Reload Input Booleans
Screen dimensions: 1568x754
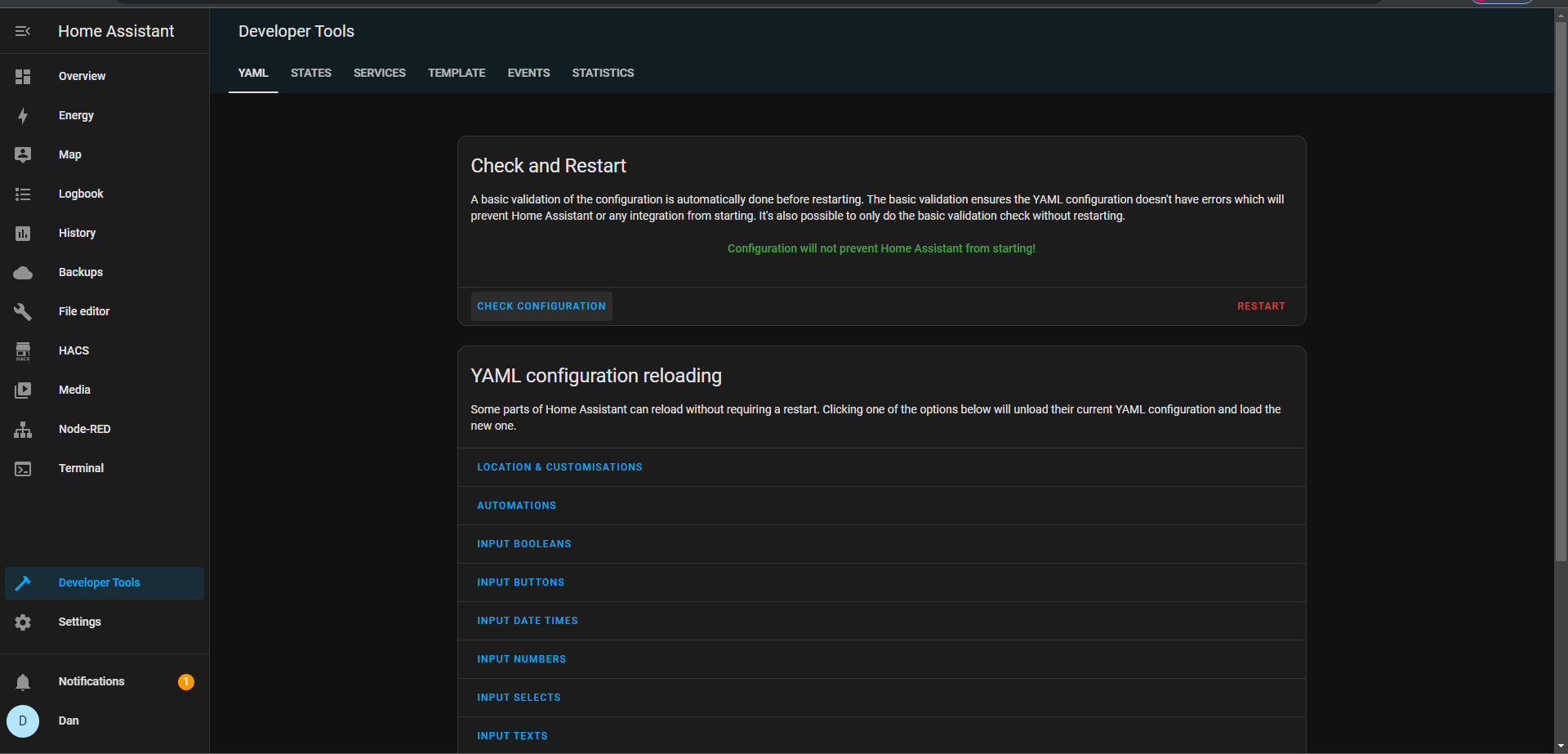[x=523, y=544]
